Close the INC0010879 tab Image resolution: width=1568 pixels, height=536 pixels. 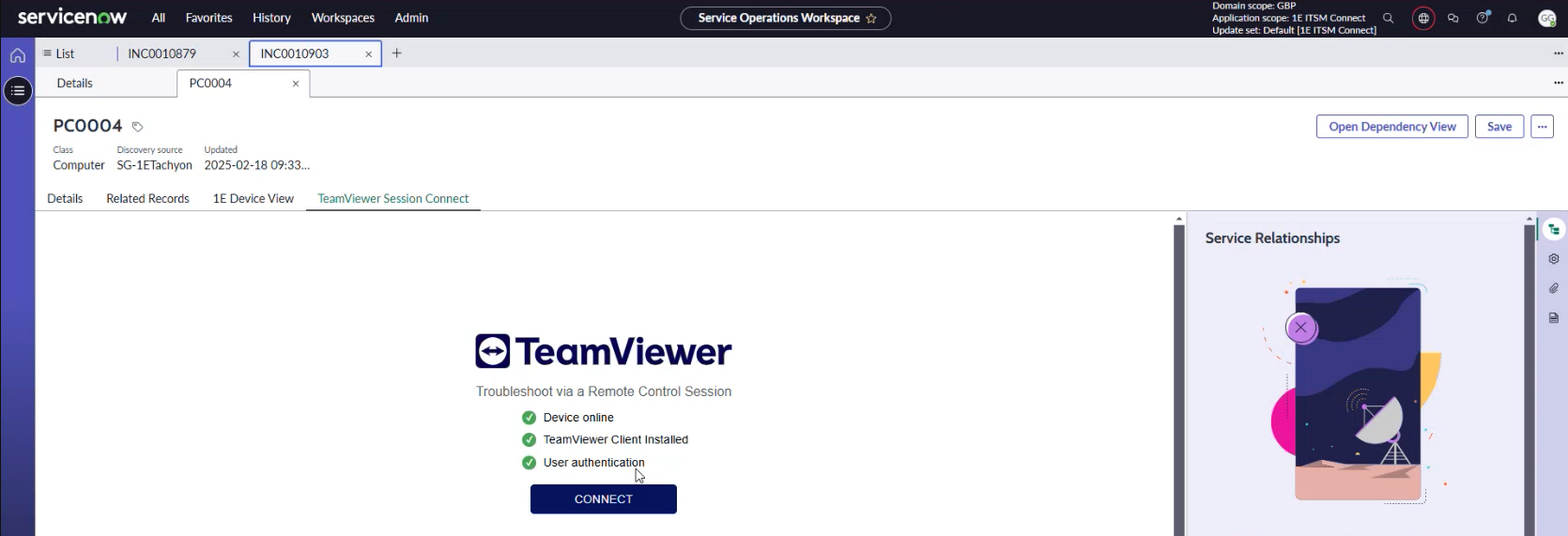[x=236, y=54]
